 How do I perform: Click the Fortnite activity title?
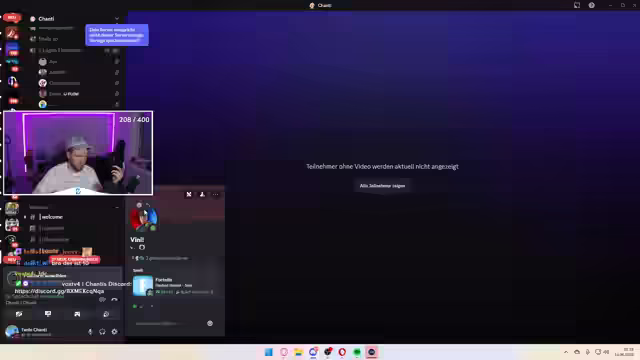click(164, 280)
